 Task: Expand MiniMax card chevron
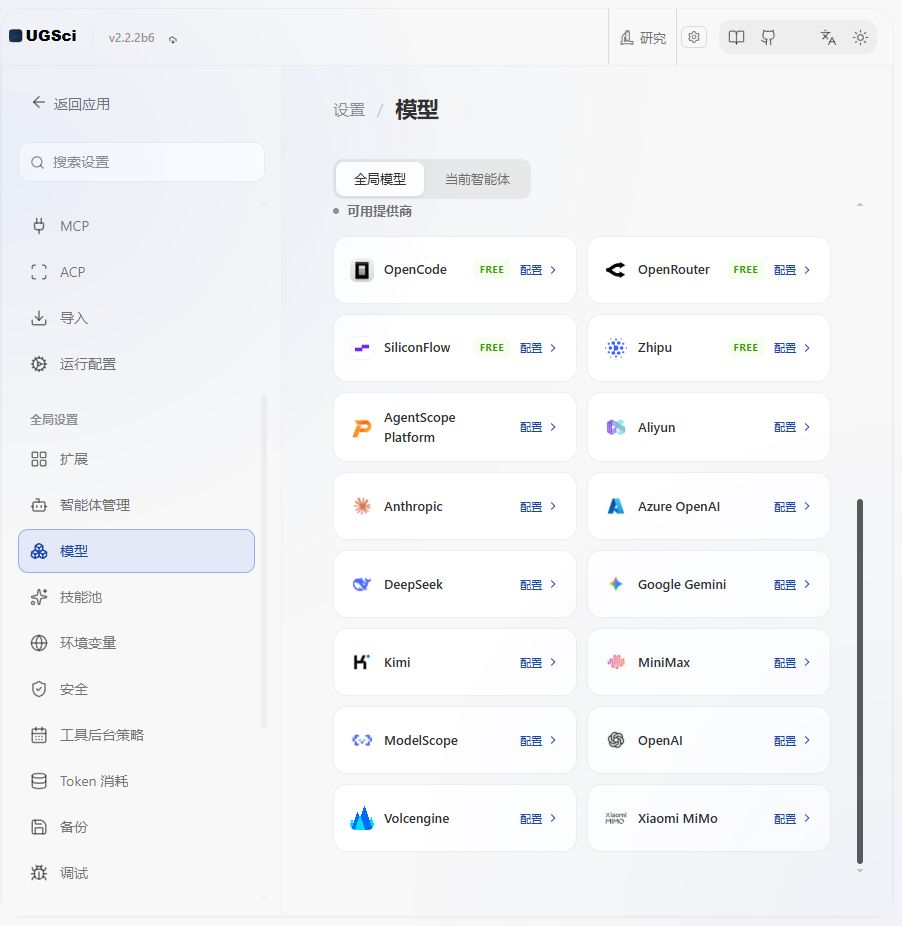pyautogui.click(x=807, y=662)
